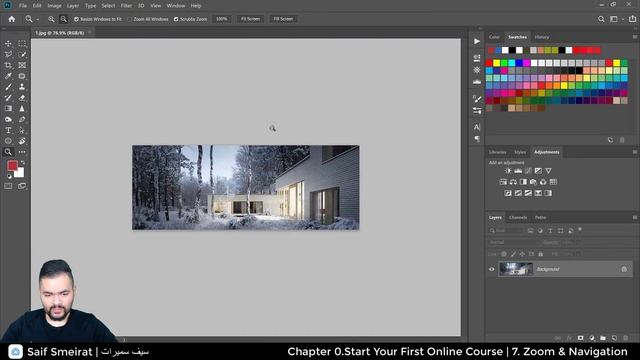Image resolution: width=640 pixels, height=360 pixels.
Task: Select the Clone Stamp tool
Action: pyautogui.click(x=22, y=87)
